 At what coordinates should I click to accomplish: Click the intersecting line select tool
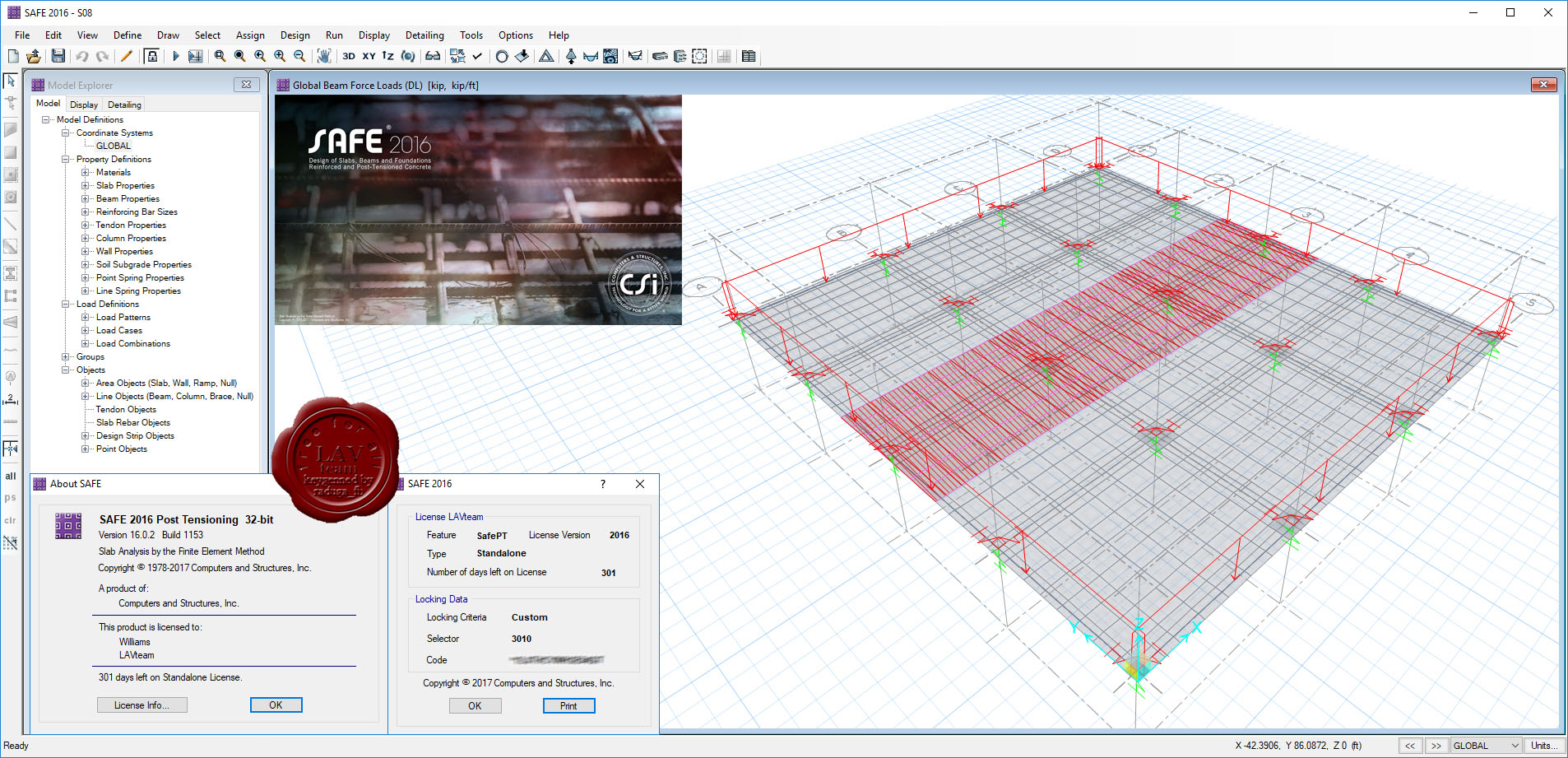point(11,542)
